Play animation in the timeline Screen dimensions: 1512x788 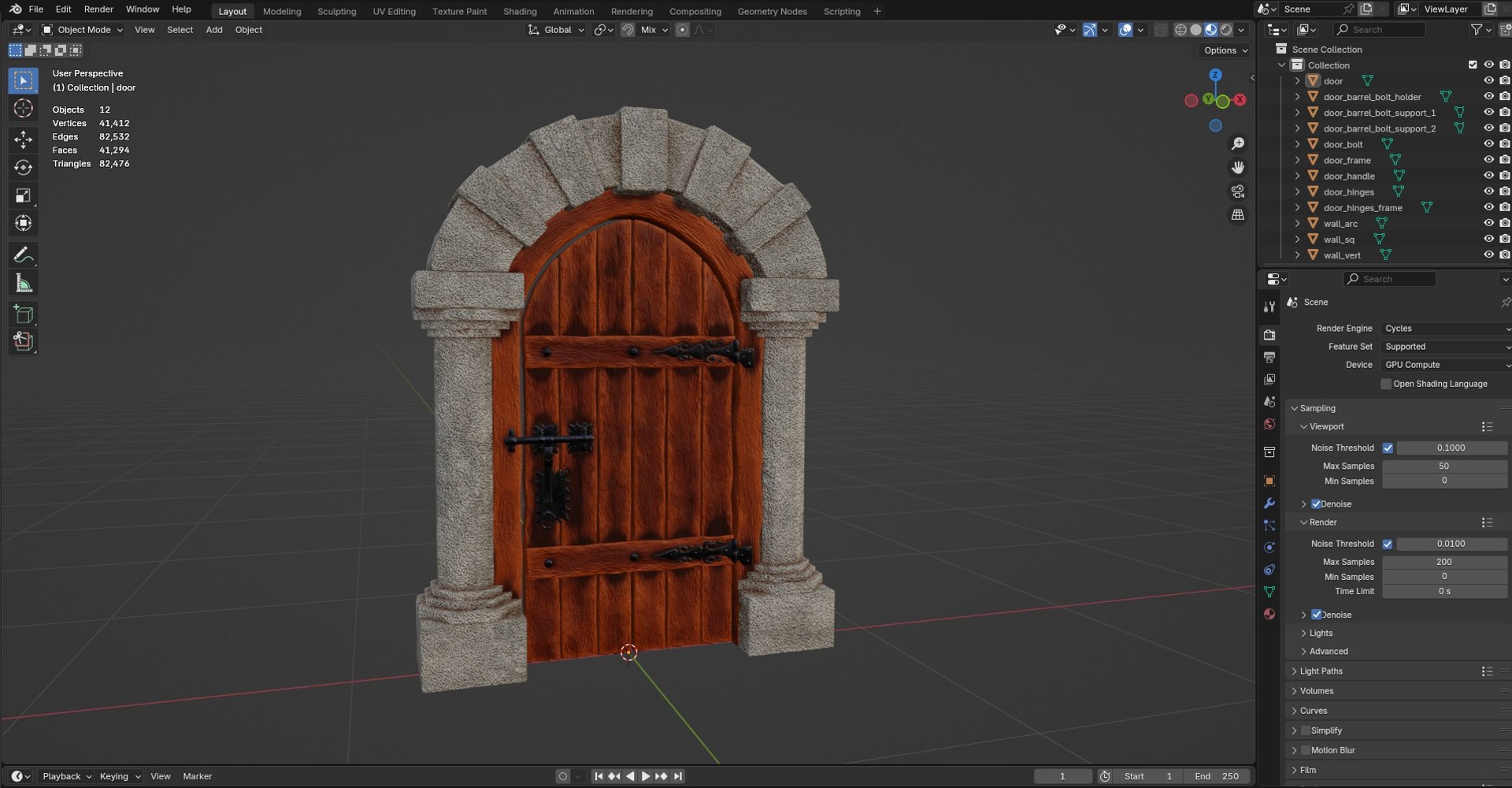pyautogui.click(x=645, y=776)
